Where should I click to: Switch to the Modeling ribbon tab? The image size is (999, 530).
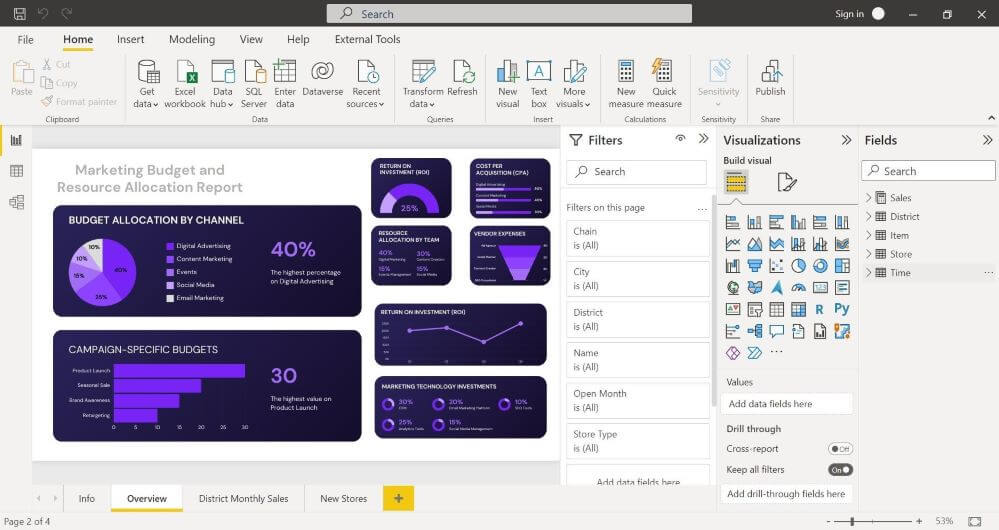[x=192, y=39]
